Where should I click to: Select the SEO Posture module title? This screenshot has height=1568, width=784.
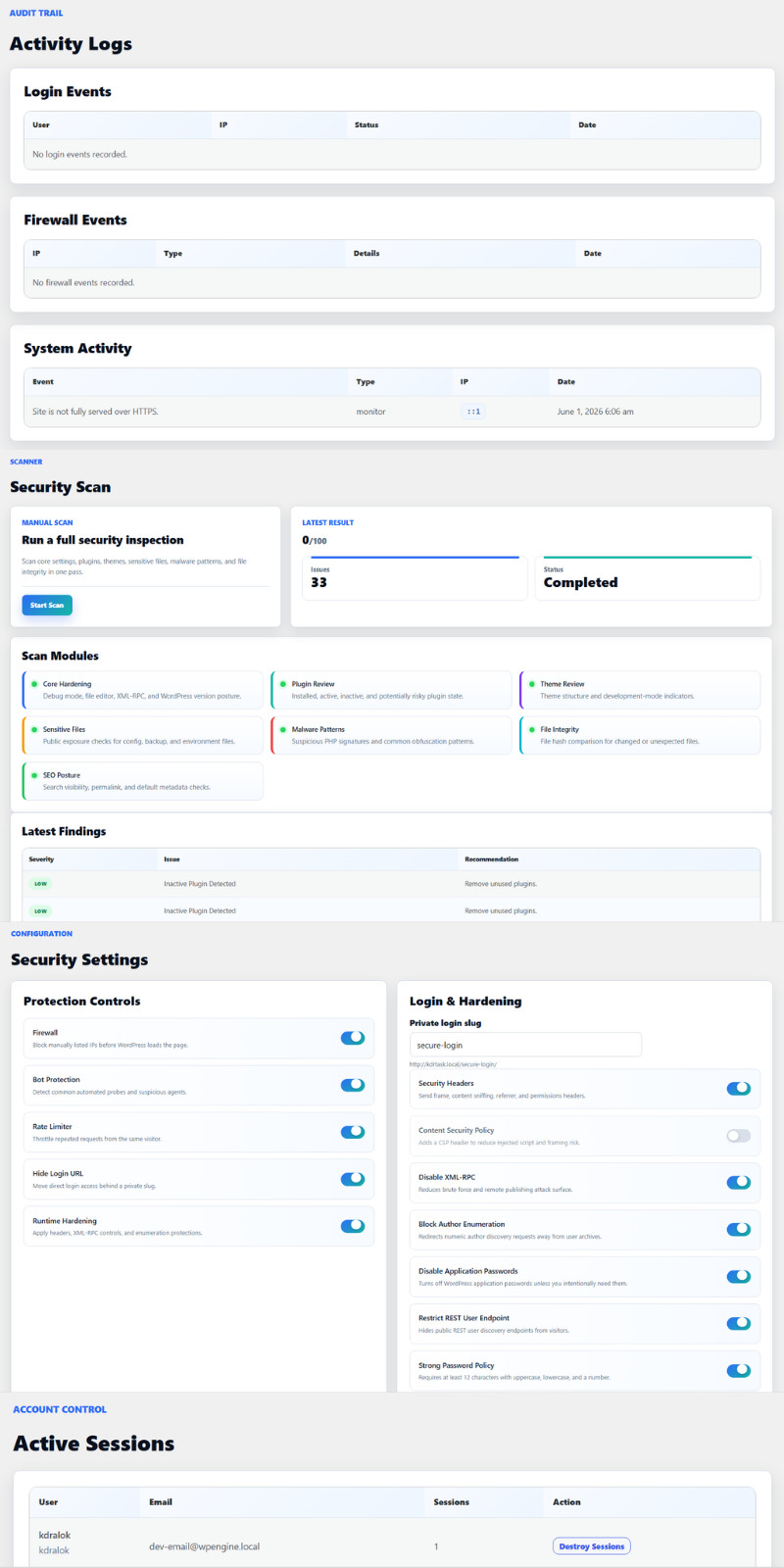point(62,775)
